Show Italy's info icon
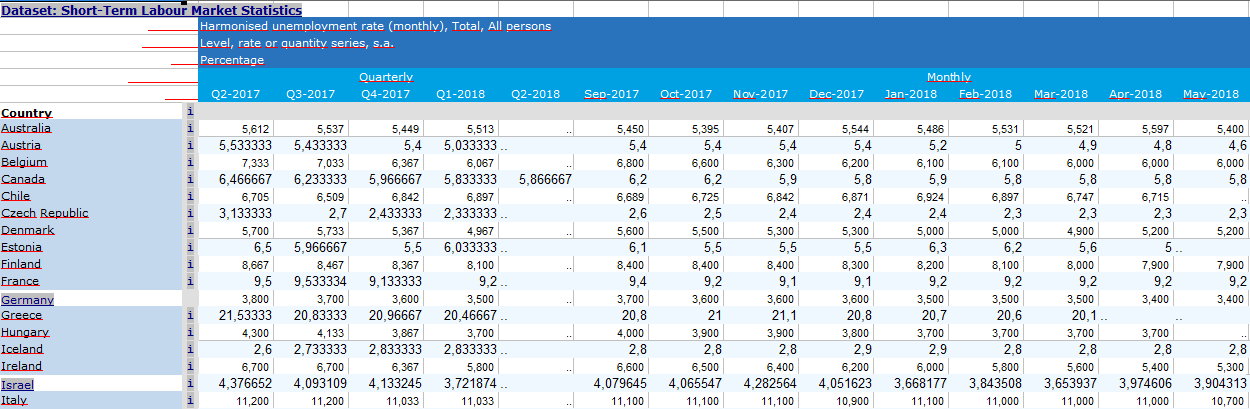Screen dimensions: 1250x409 tap(190, 400)
